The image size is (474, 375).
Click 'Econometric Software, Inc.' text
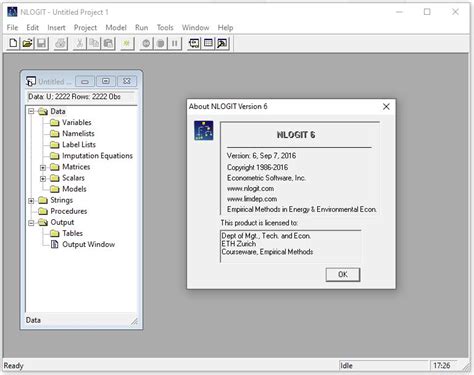266,178
